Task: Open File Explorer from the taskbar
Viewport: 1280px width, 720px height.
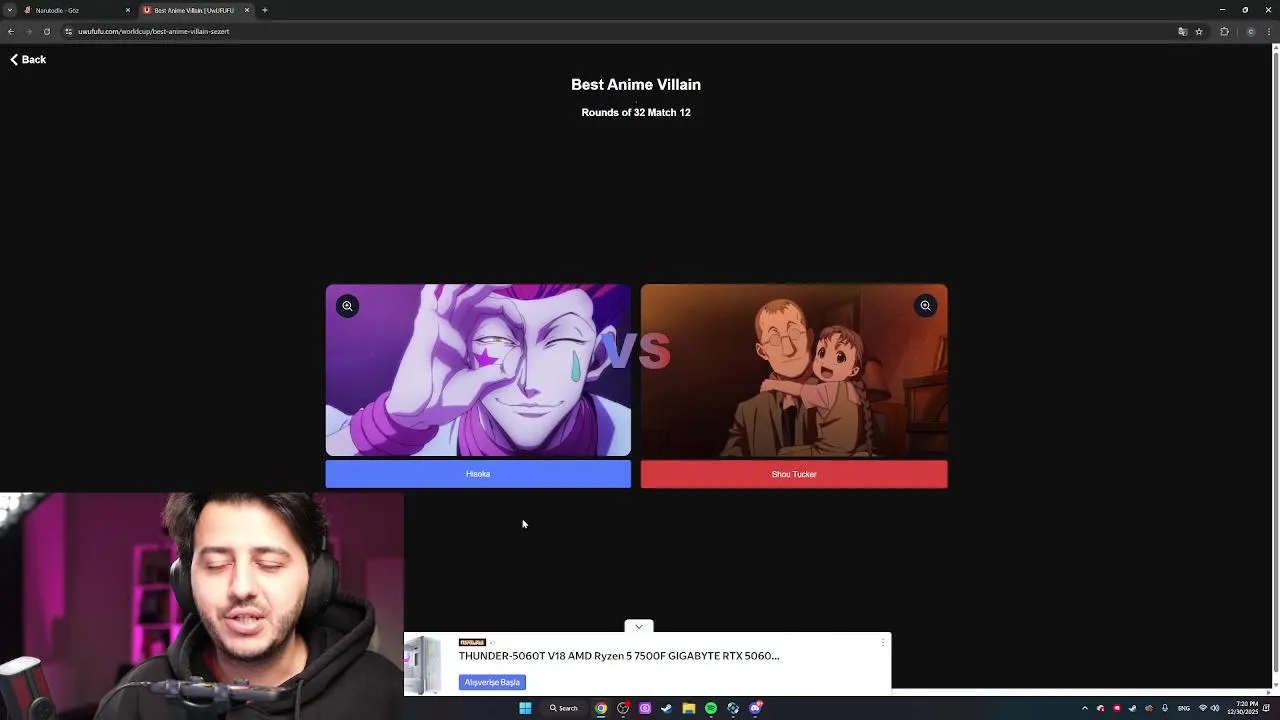Action: point(688,708)
